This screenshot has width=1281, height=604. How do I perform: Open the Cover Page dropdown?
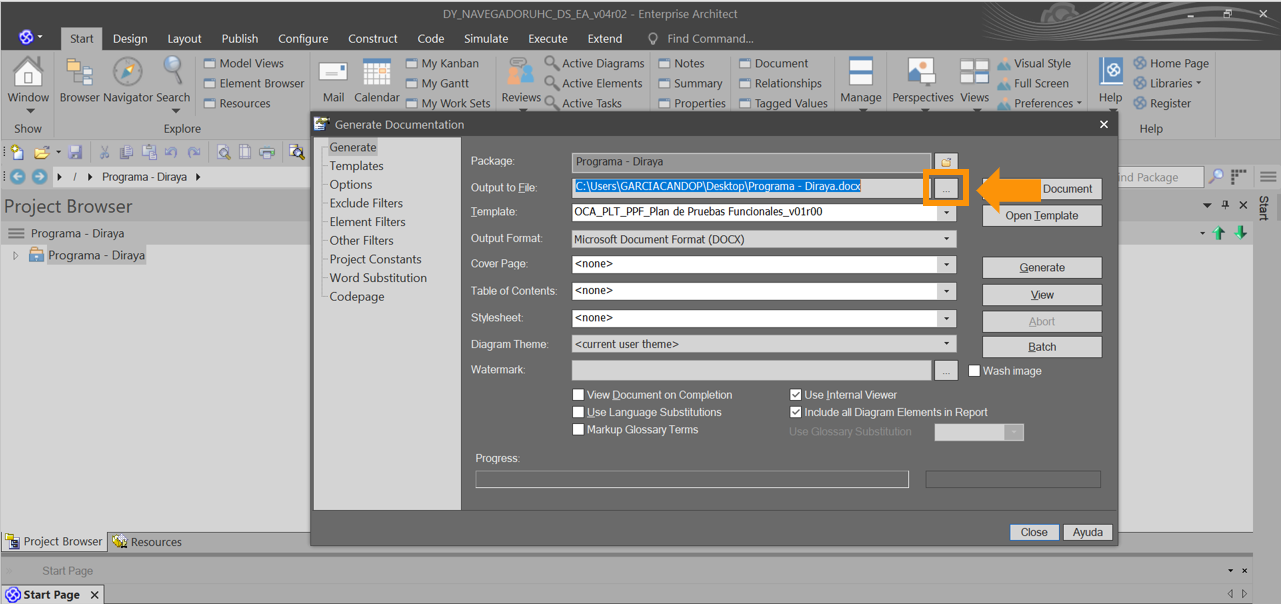pos(946,265)
